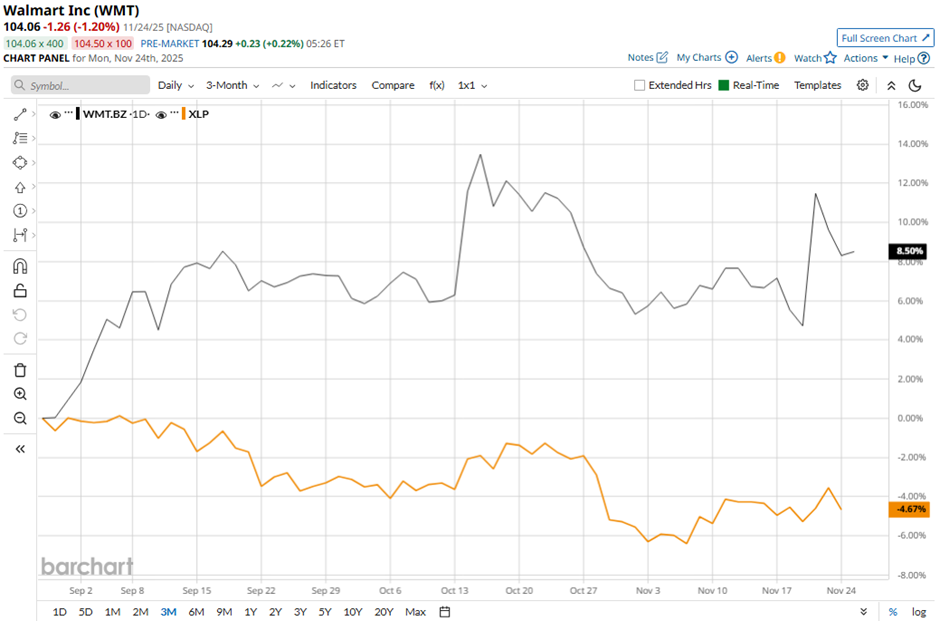Viewport: 940px width, 621px height.
Task: Expand the Actions dropdown menu
Action: tap(866, 58)
